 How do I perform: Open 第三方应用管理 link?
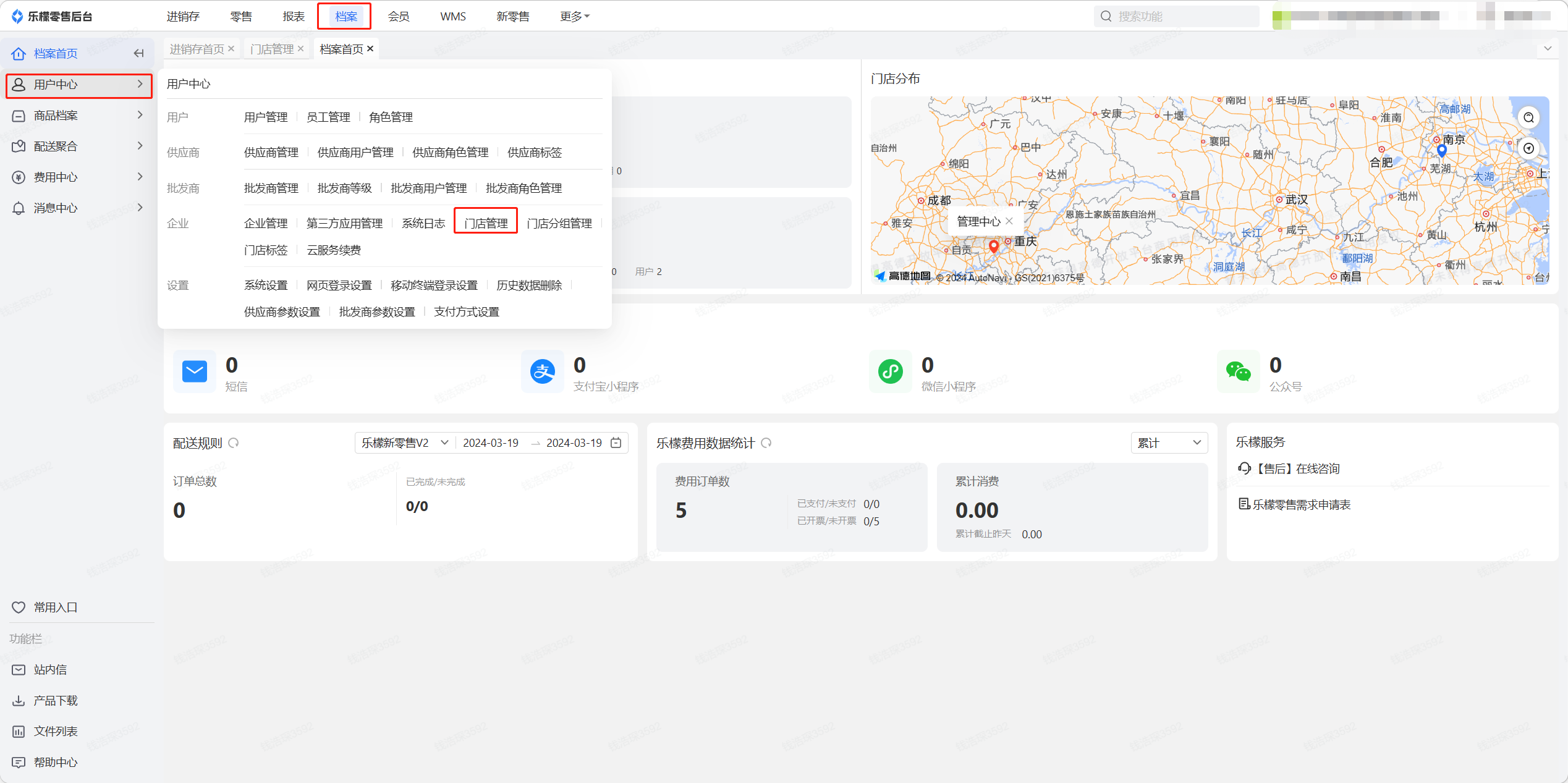345,224
